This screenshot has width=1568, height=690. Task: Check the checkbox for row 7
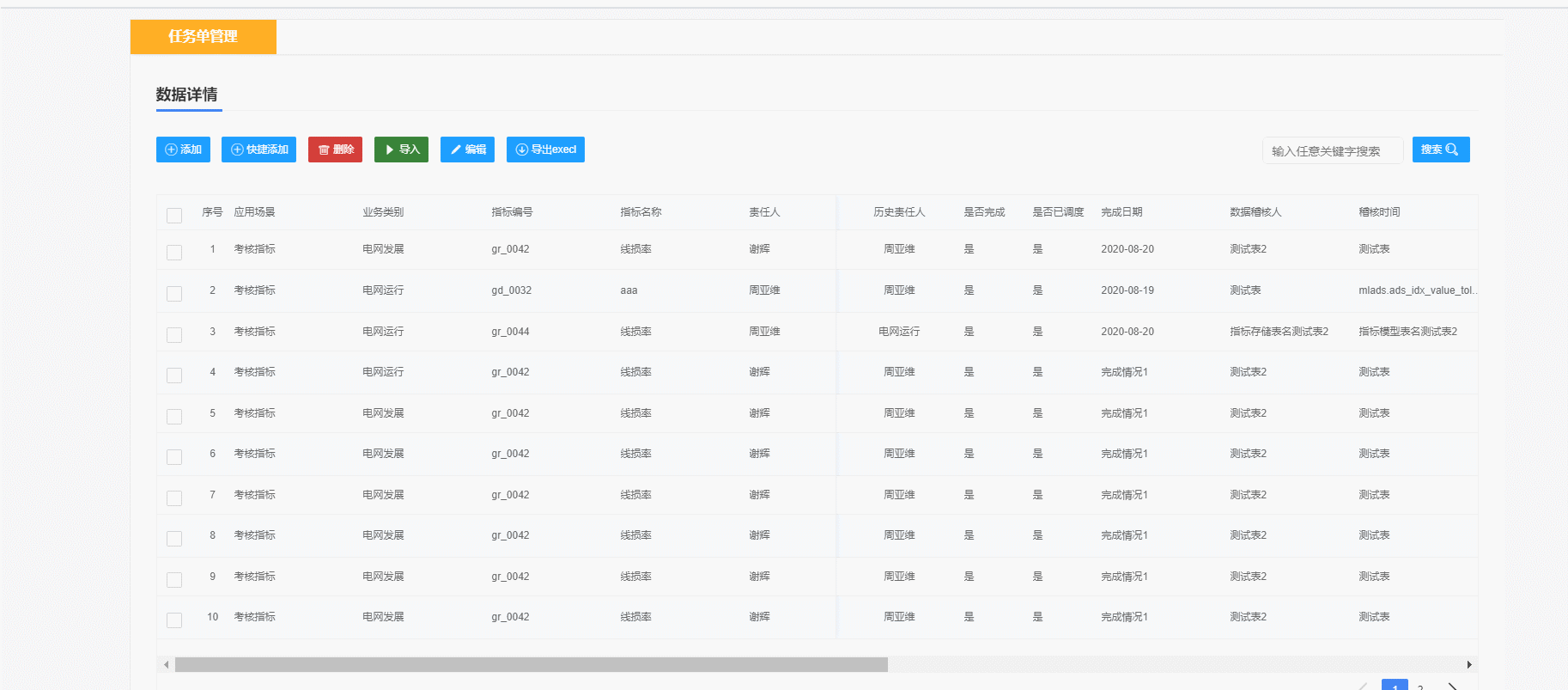coord(174,498)
